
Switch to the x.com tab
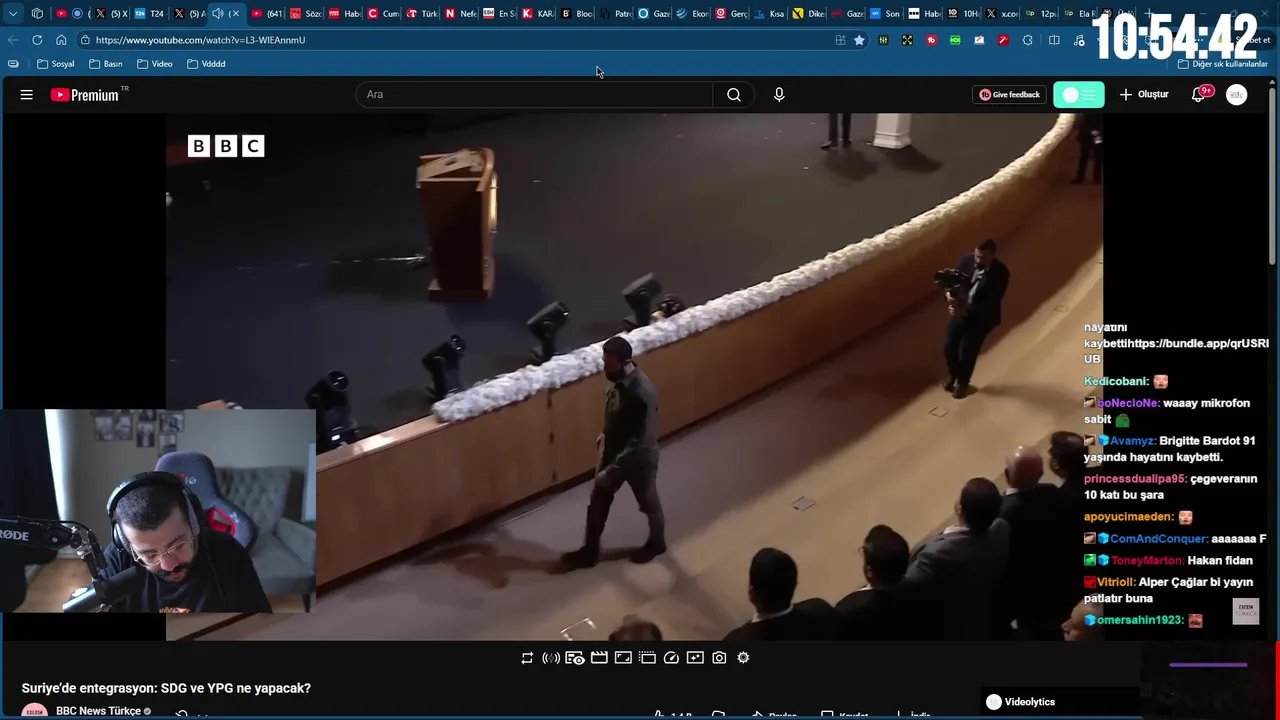click(1003, 13)
